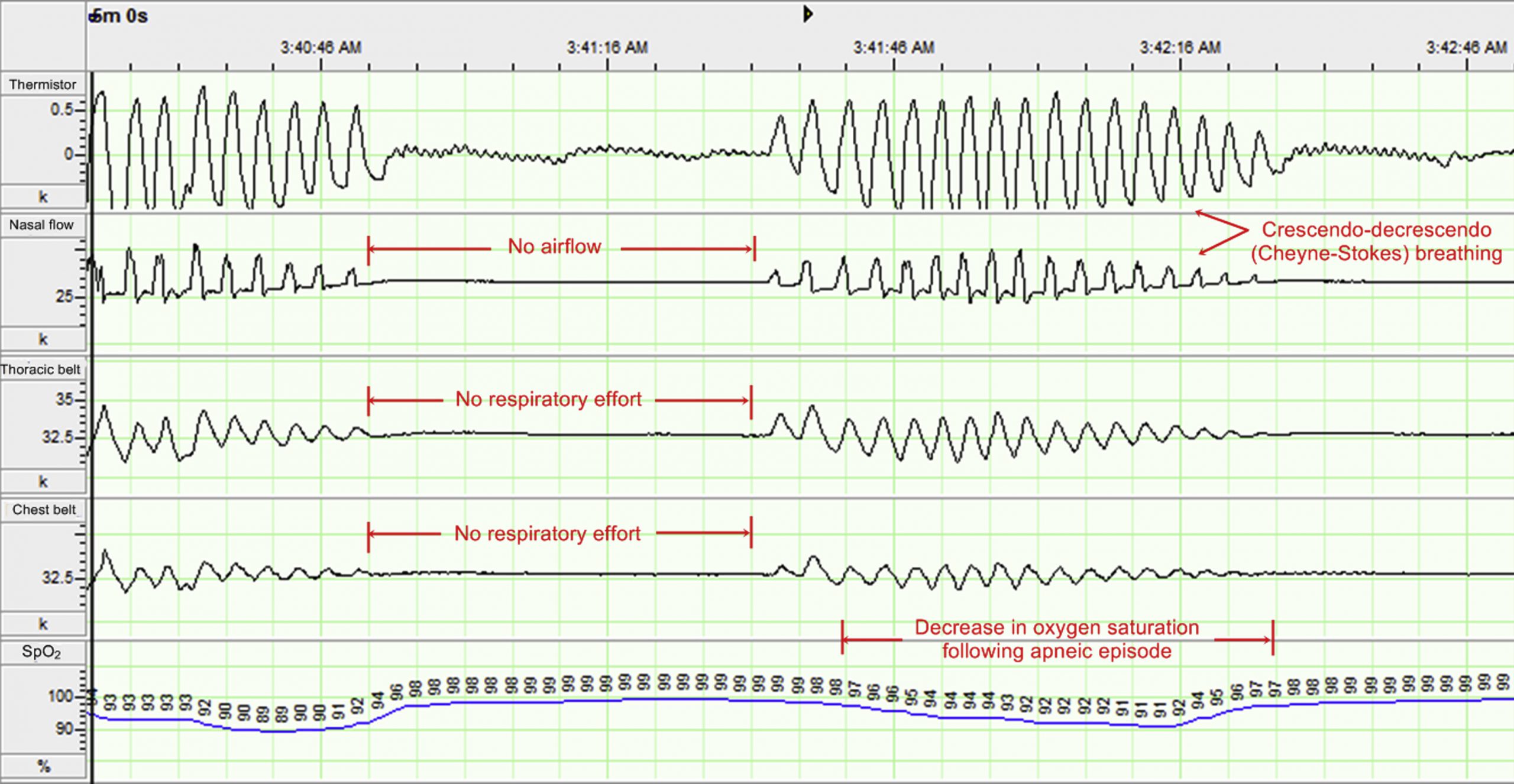Viewport: 1514px width, 784px height.
Task: Click the k button under Nasal flow
Action: click(43, 339)
